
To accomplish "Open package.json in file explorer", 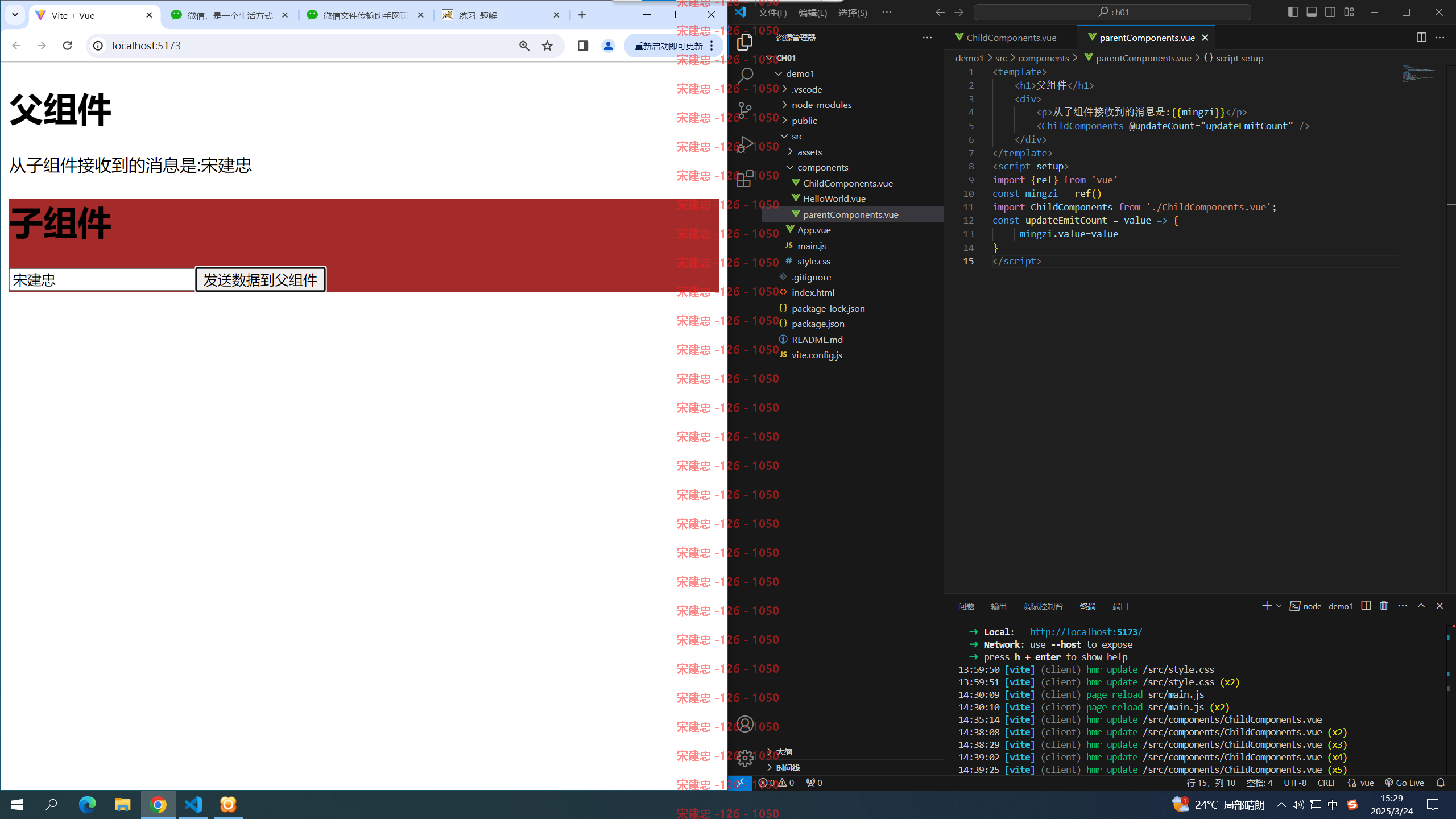I will (818, 324).
